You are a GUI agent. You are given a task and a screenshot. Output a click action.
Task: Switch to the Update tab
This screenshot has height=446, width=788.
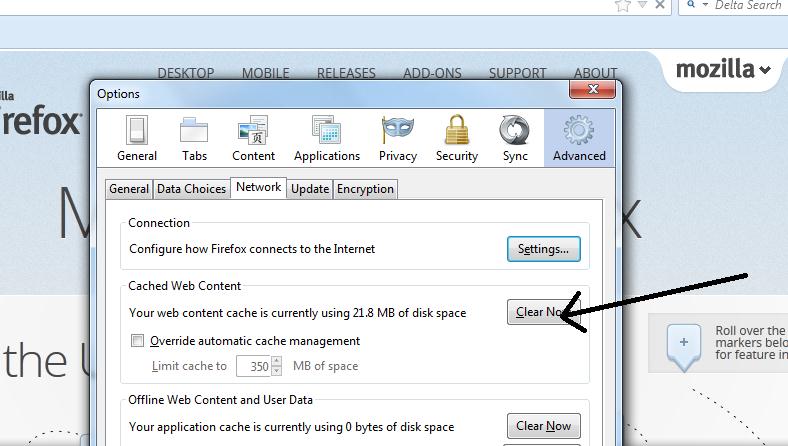tap(310, 189)
